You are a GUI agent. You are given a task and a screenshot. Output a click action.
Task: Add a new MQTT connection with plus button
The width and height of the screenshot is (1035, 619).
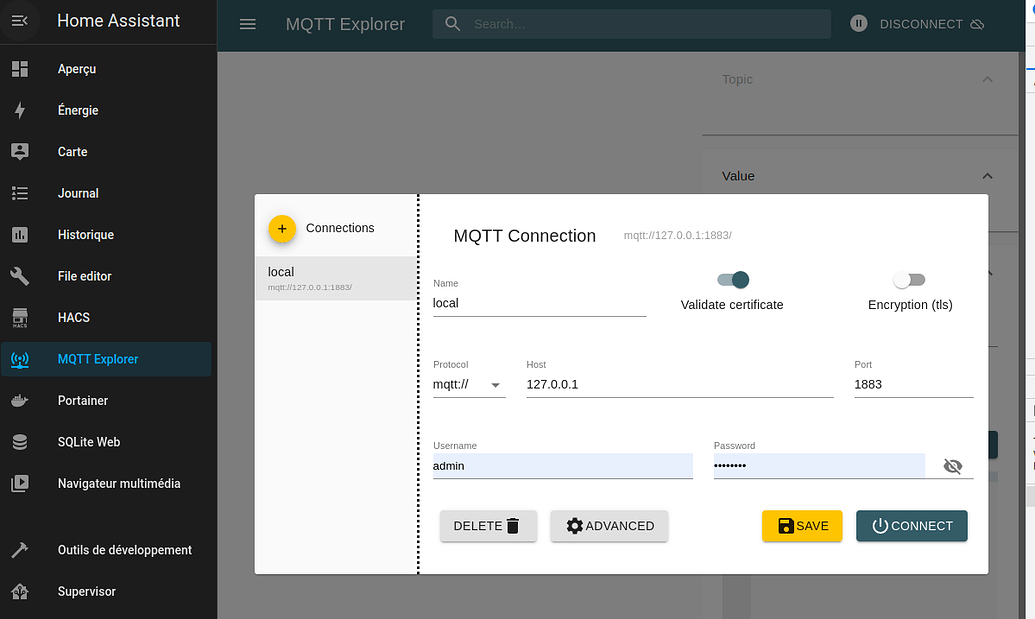(282, 228)
